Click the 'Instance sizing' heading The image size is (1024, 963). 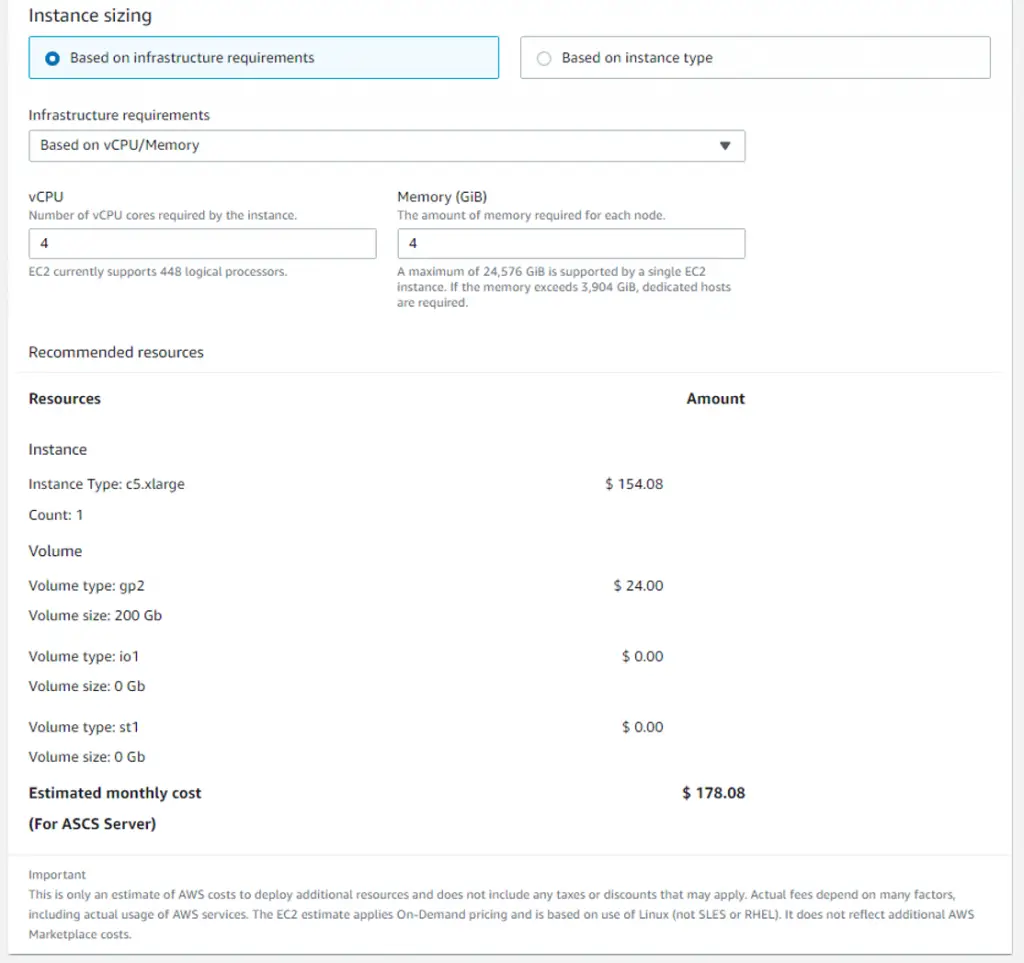pyautogui.click(x=90, y=15)
